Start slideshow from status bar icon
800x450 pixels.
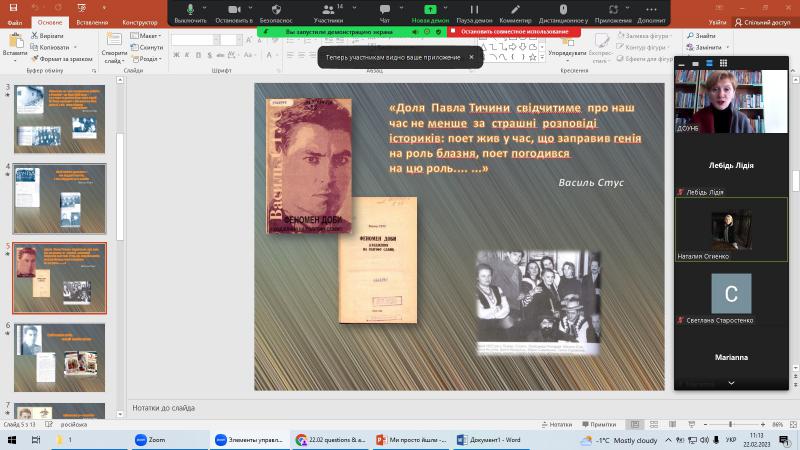point(691,424)
